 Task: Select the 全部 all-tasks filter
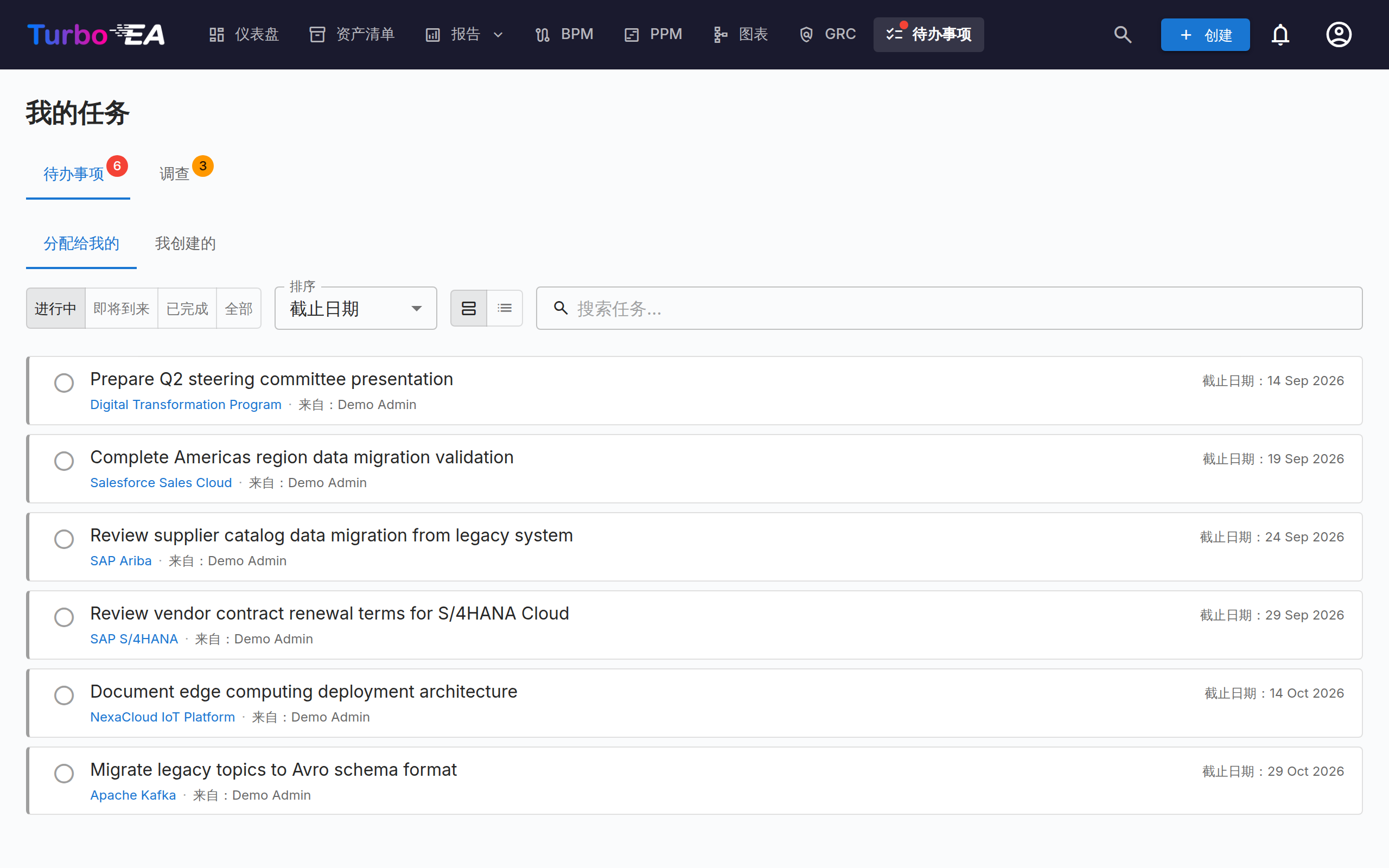coord(239,308)
